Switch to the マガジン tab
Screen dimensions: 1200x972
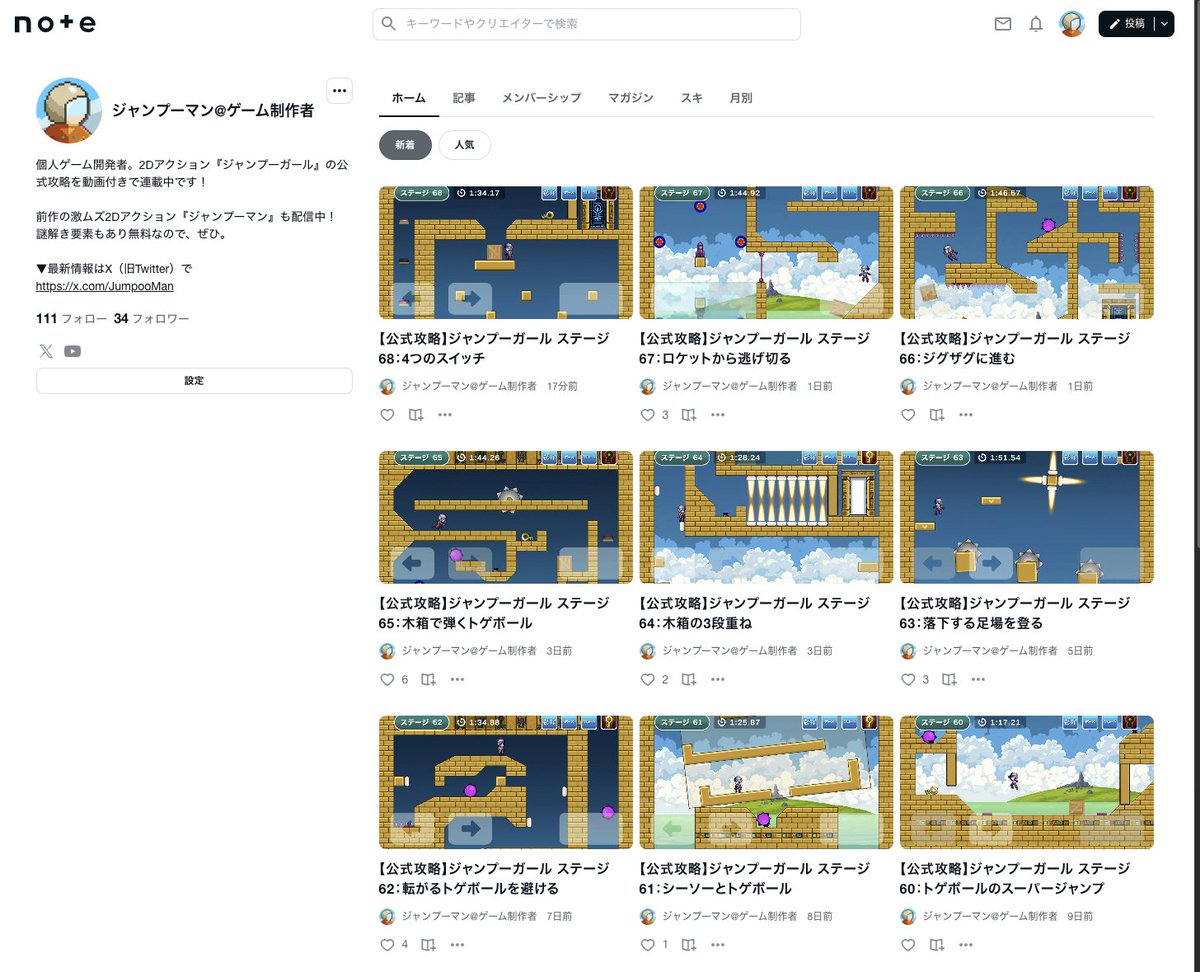point(631,98)
